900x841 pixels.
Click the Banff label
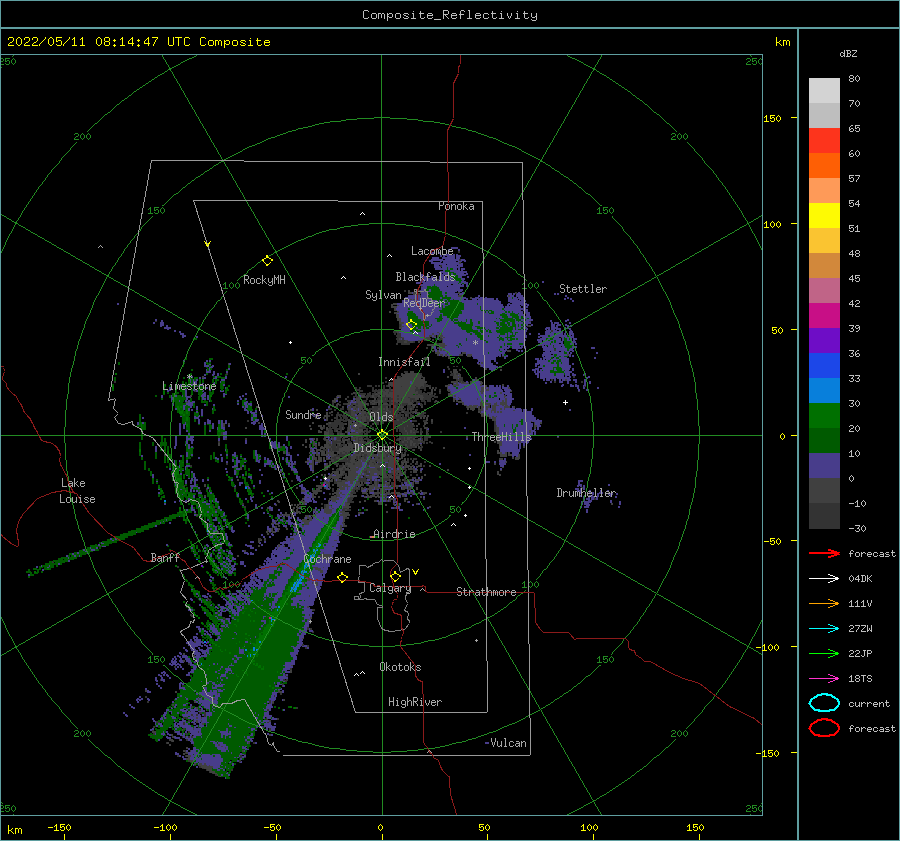click(165, 557)
